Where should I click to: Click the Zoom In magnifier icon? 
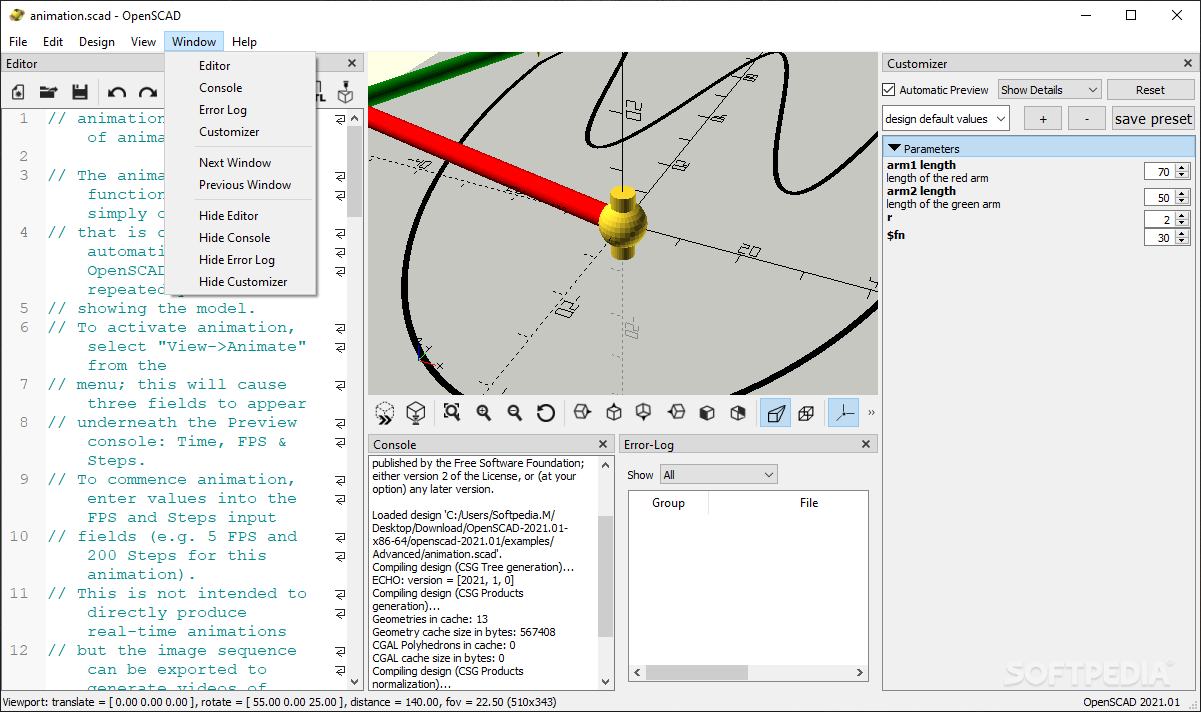(484, 412)
